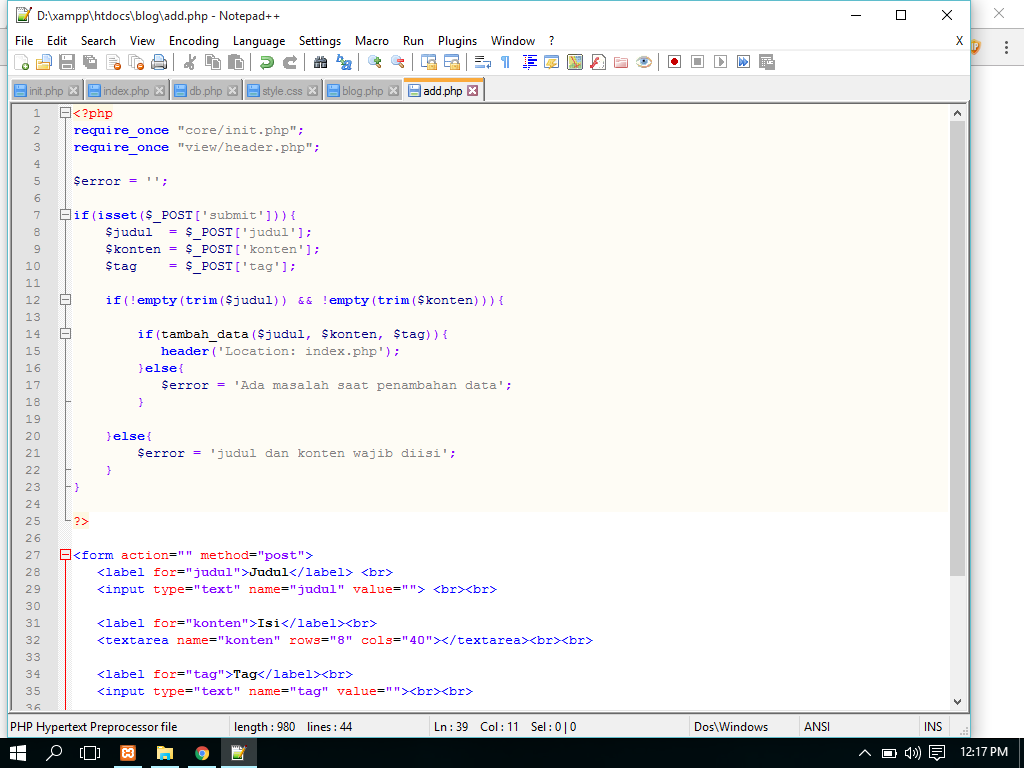
Task: Collapse the tambah_data fold at line 14
Action: [65, 334]
